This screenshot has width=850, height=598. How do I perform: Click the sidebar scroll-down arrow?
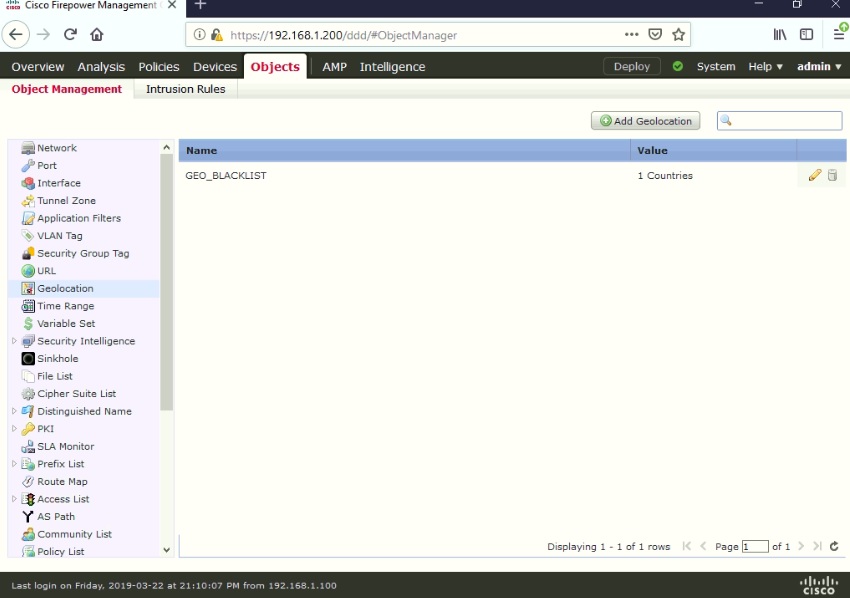[166, 549]
